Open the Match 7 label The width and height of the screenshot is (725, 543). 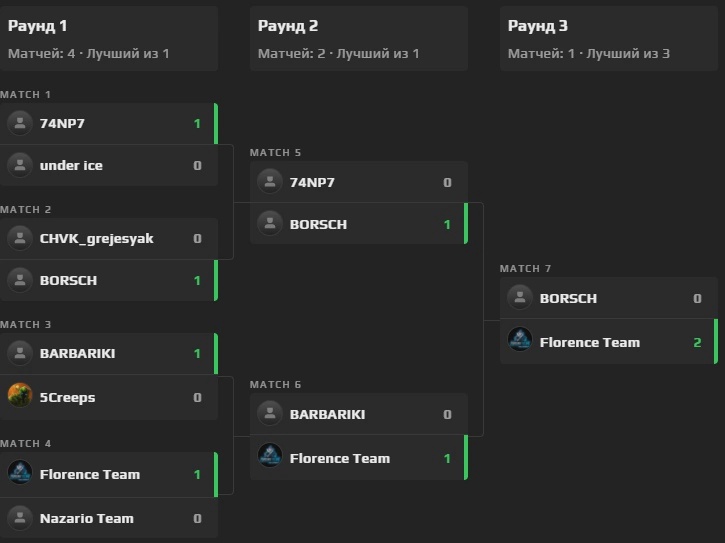(525, 268)
